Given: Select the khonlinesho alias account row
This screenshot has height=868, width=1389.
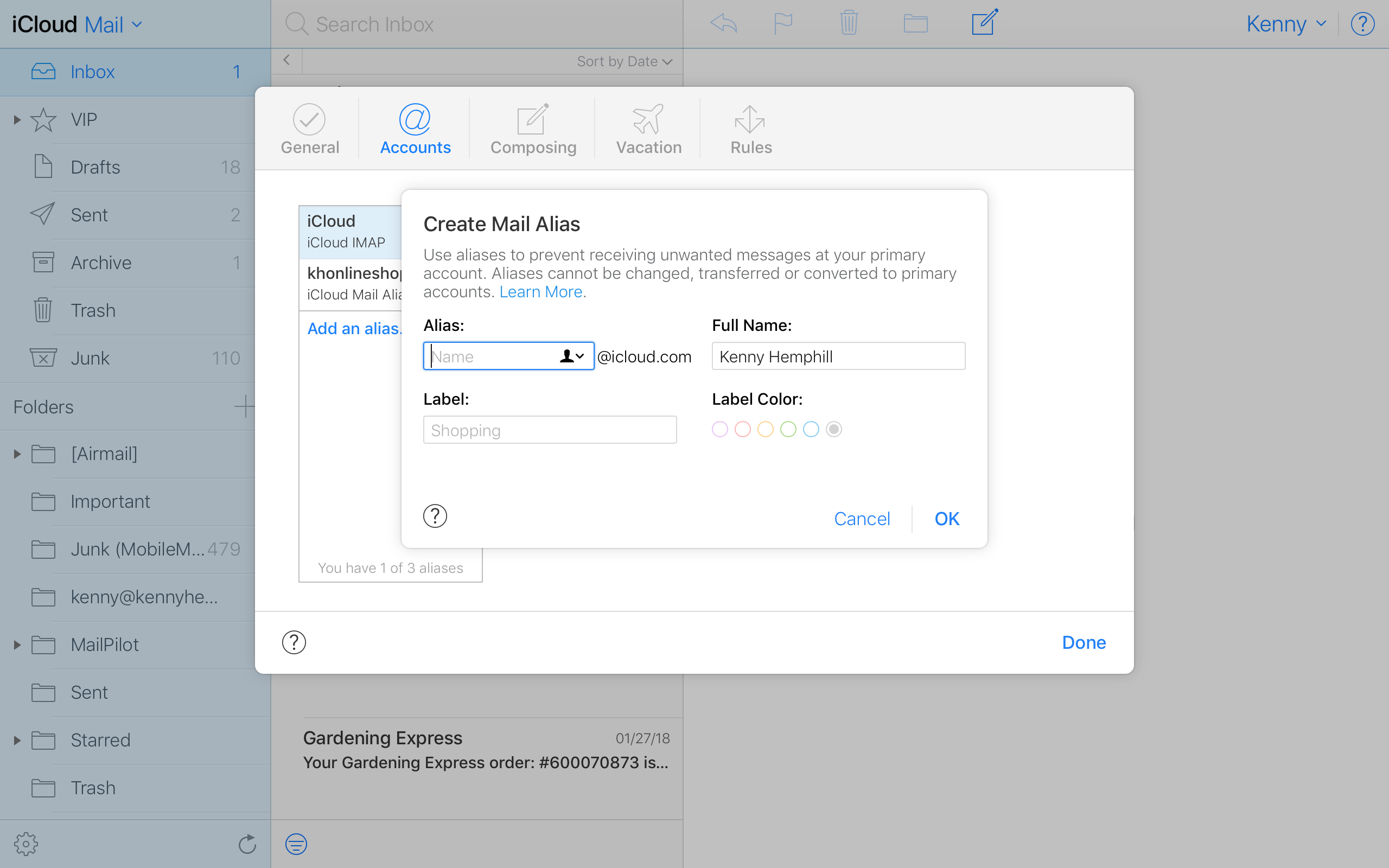Looking at the screenshot, I should [350, 284].
